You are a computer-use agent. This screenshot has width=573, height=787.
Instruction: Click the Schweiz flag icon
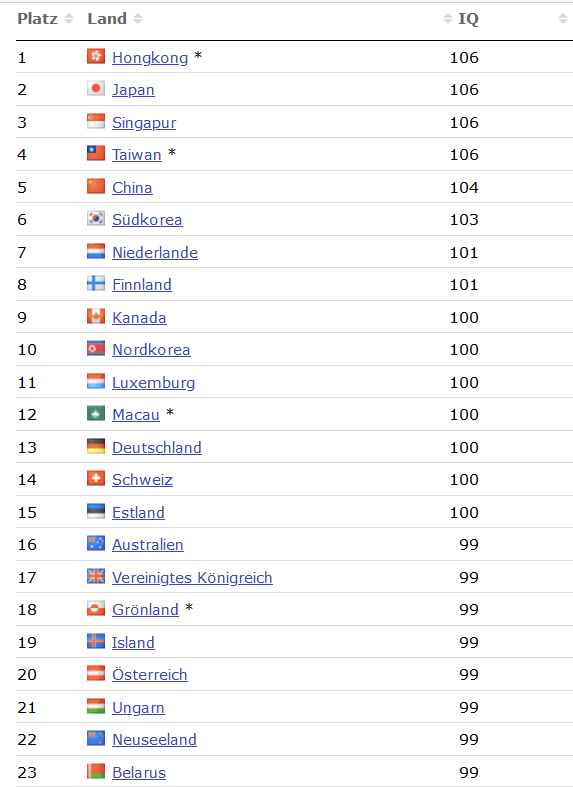tap(96, 478)
